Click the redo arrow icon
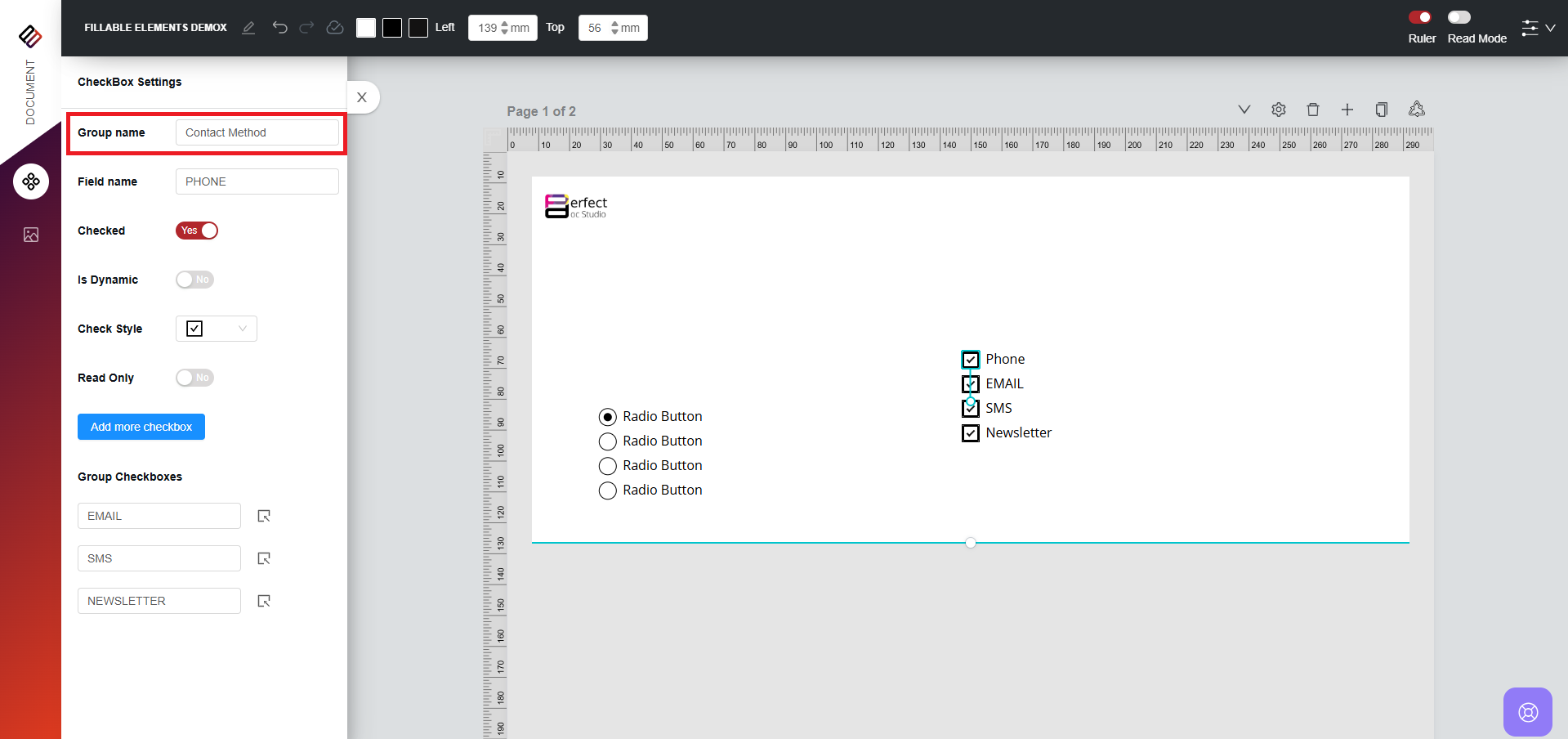1568x739 pixels. click(306, 28)
